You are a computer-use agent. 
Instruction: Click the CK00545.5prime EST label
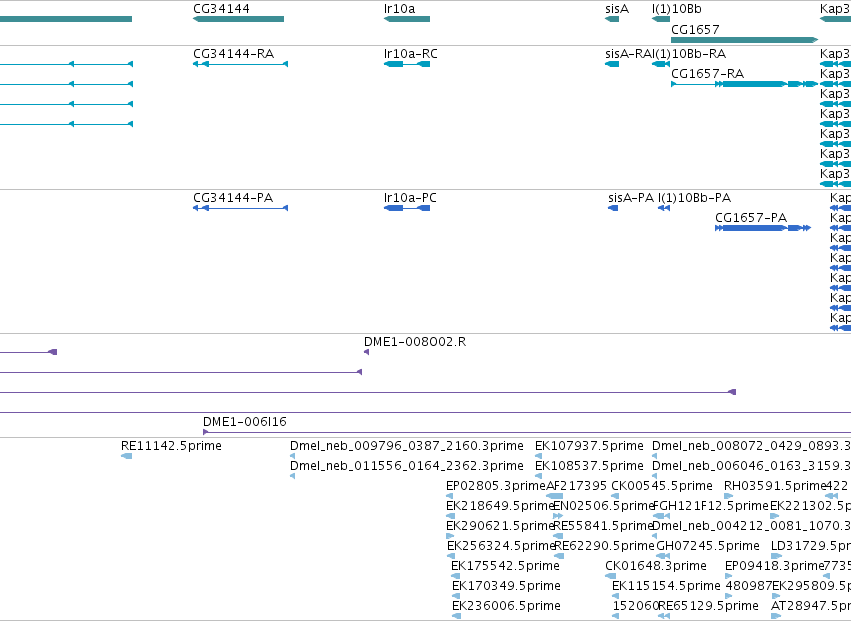pos(662,486)
